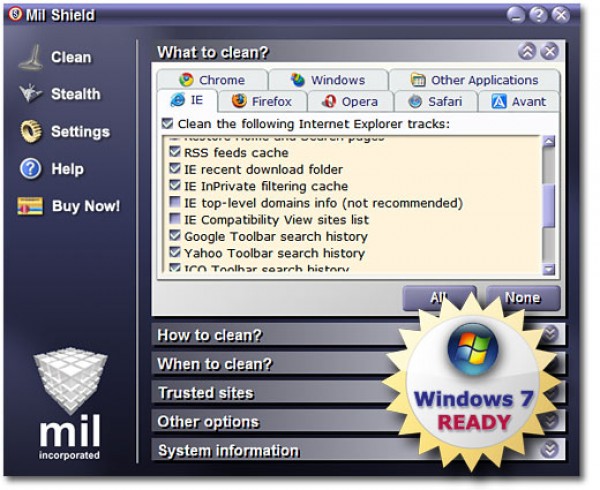Screen dimensions: 600x490
Task: Expand the How to clean section
Action: click(550, 334)
